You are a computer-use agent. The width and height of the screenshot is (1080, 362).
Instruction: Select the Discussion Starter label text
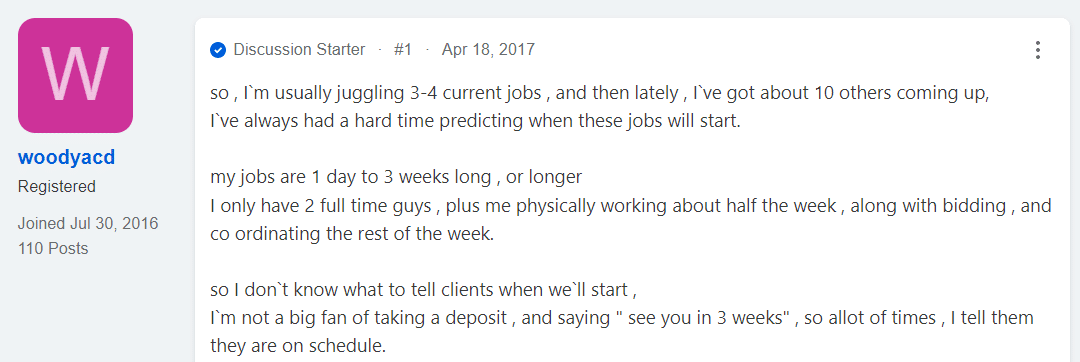[300, 50]
